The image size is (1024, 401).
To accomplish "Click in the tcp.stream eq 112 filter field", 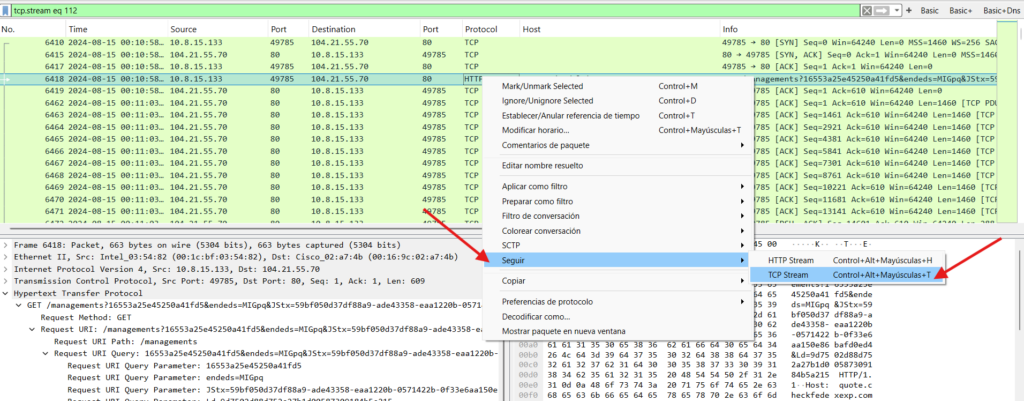I will (400, 10).
